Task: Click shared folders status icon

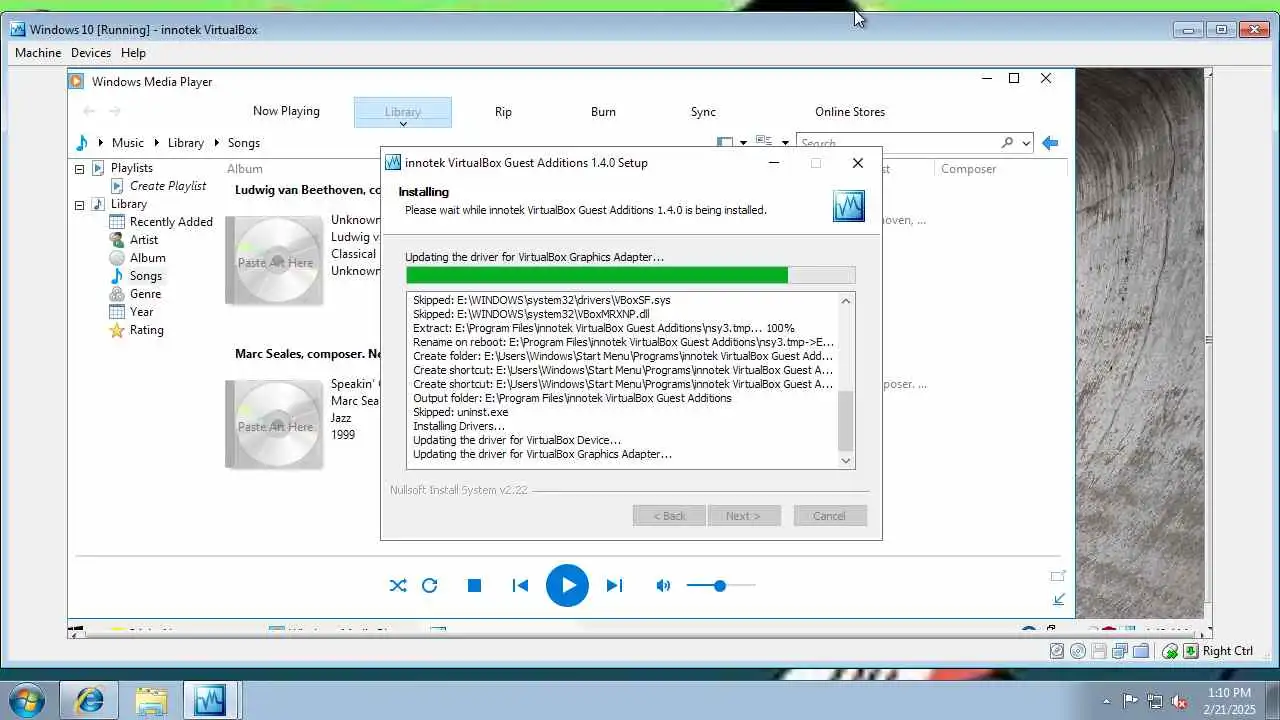Action: [1141, 651]
